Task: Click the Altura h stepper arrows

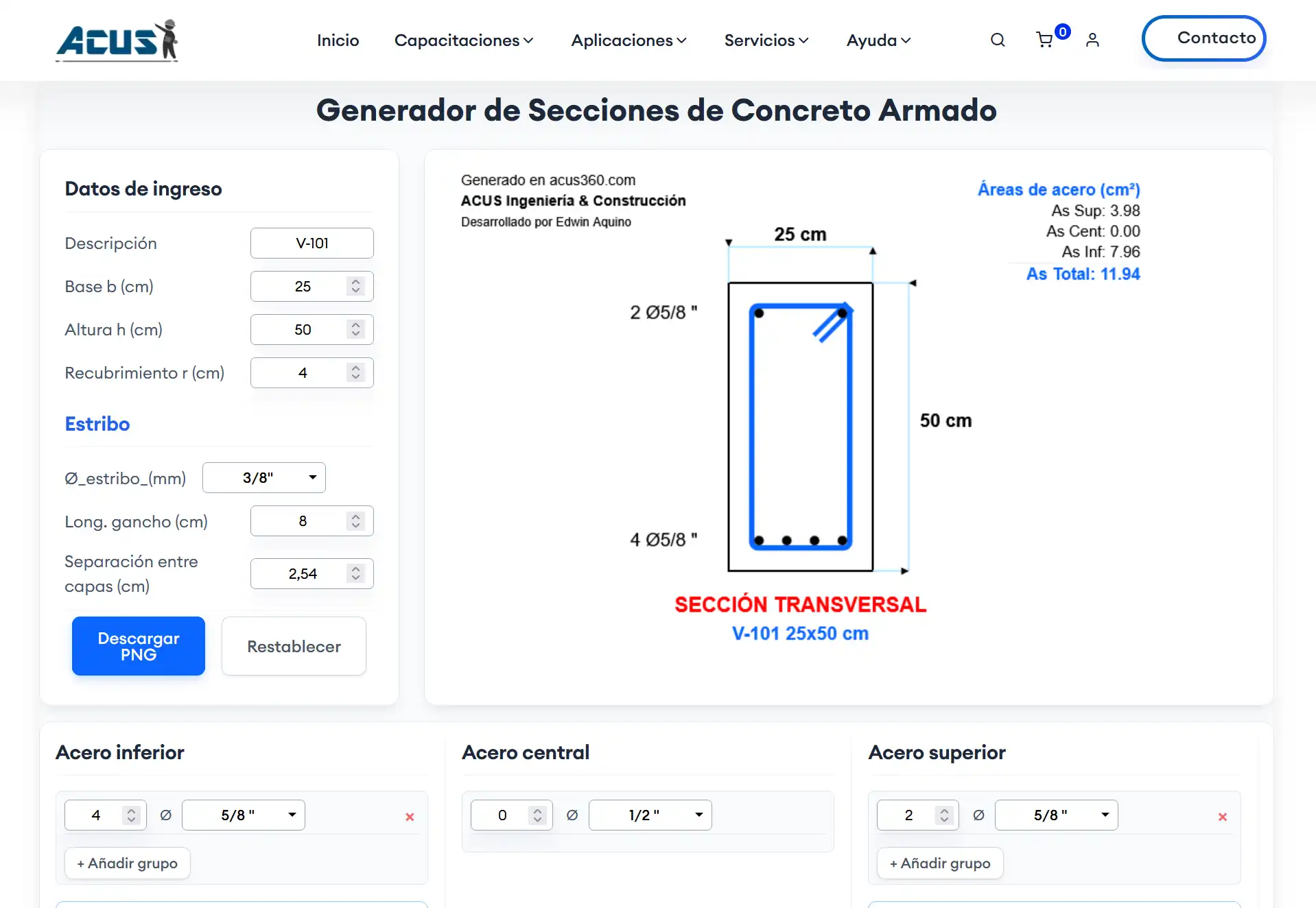Action: pos(355,329)
